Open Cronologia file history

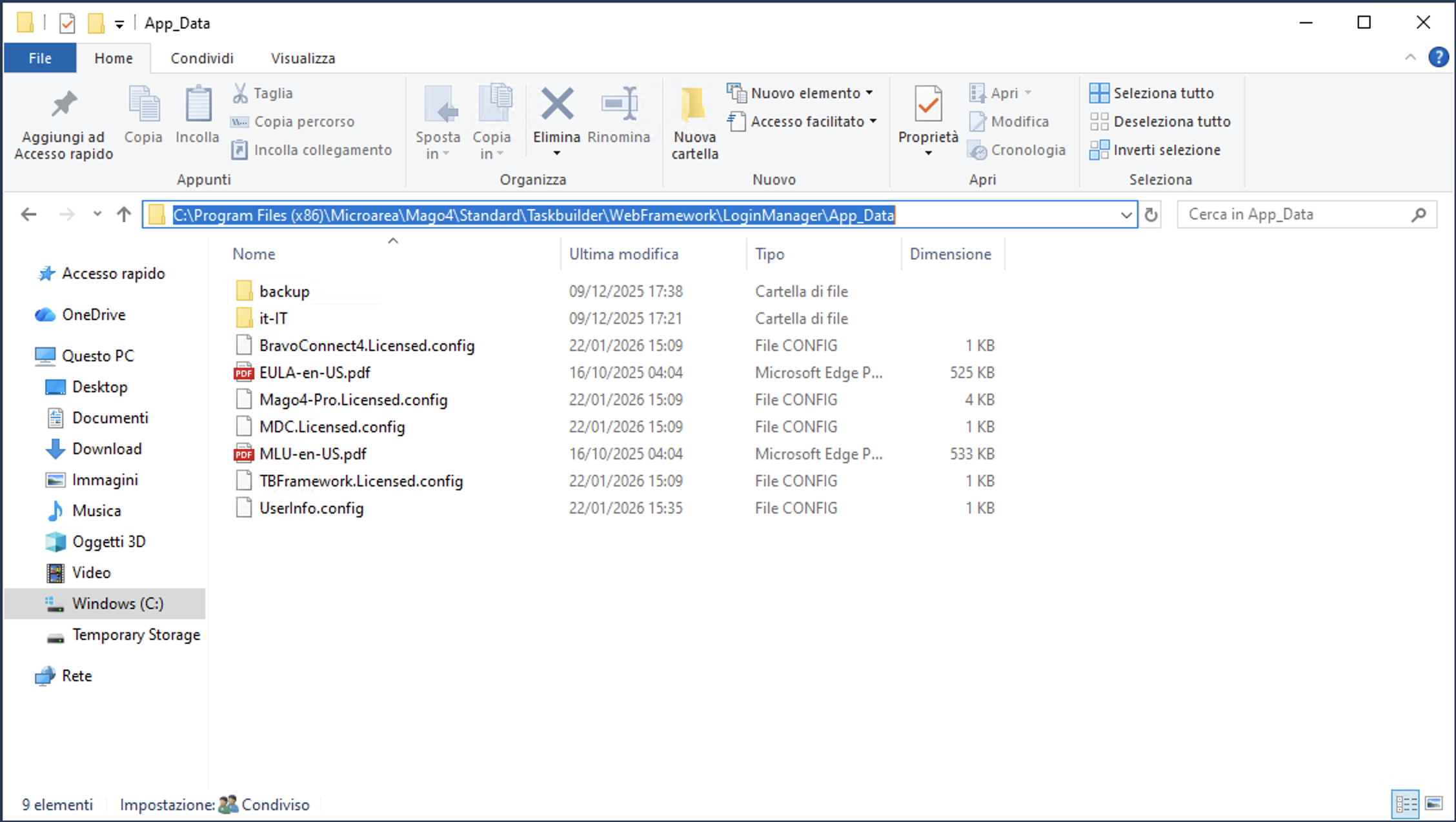1016,150
